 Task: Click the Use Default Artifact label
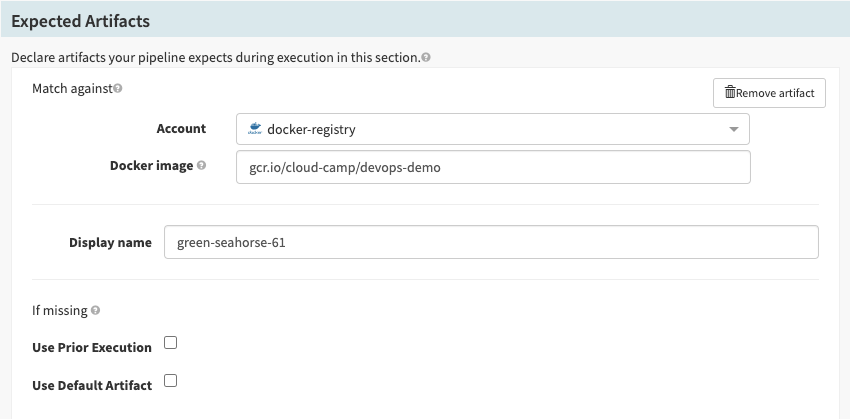pos(92,385)
